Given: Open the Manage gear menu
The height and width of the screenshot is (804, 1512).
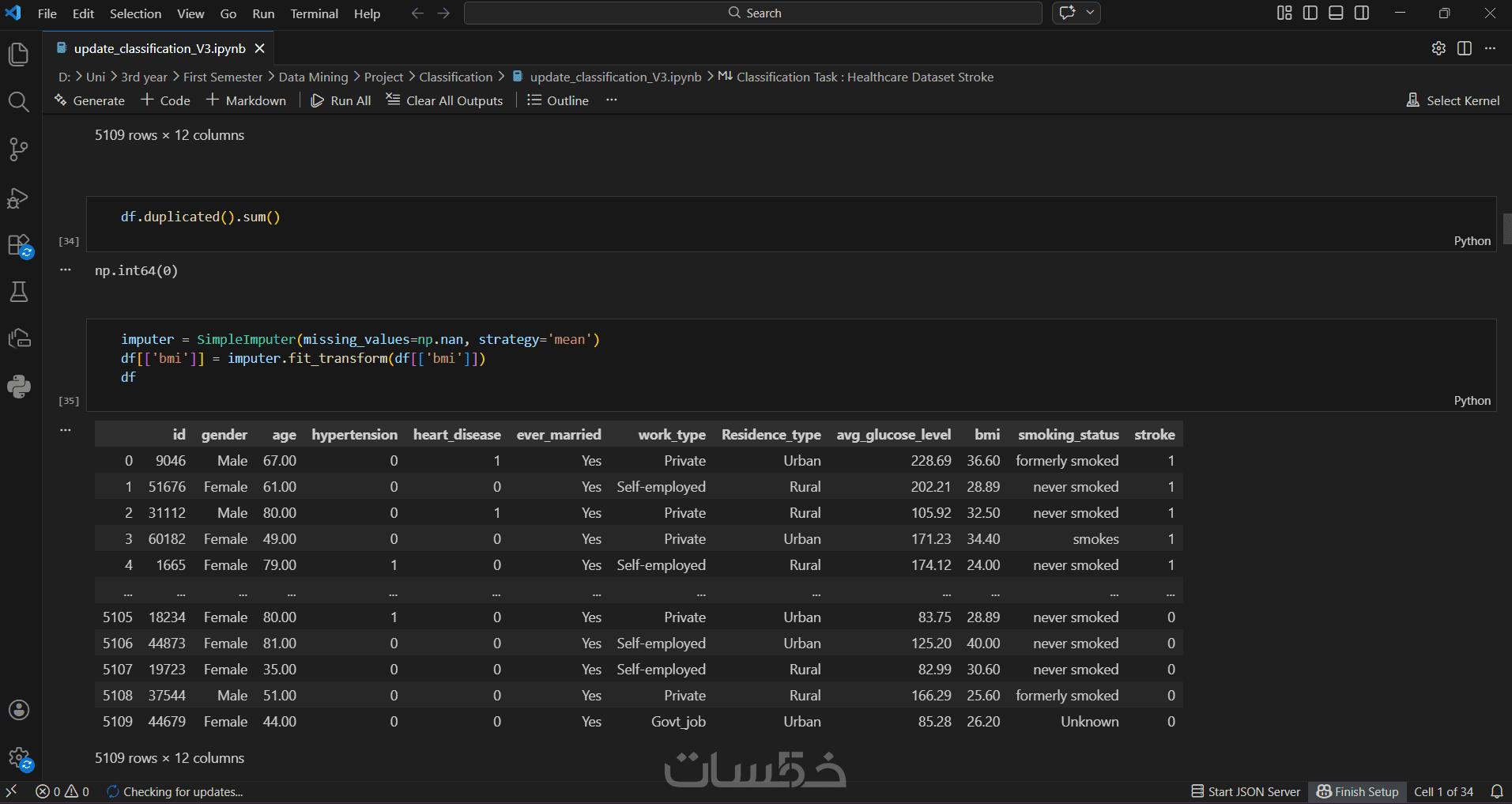Looking at the screenshot, I should (19, 759).
